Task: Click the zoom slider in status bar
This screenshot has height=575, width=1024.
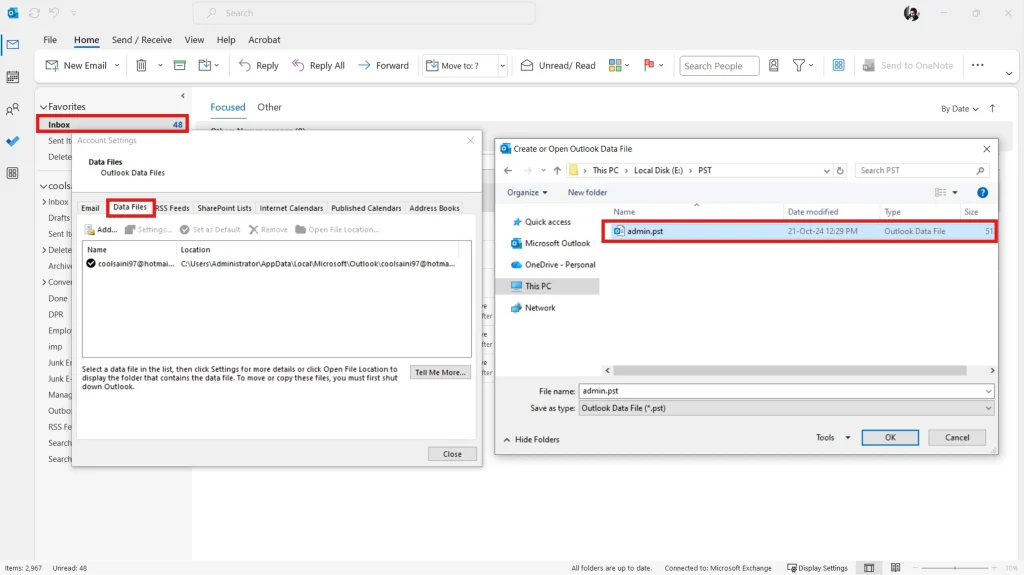Action: point(955,568)
